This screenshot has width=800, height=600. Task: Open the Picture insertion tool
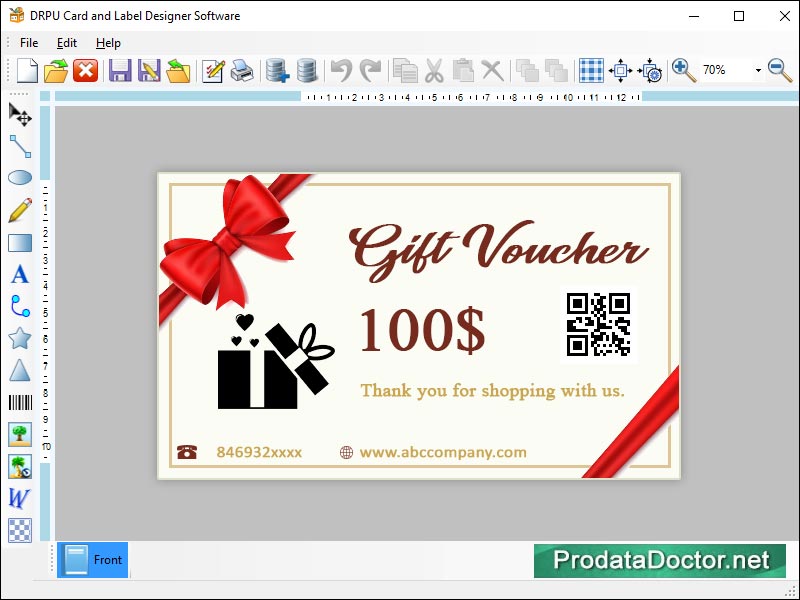[20, 434]
